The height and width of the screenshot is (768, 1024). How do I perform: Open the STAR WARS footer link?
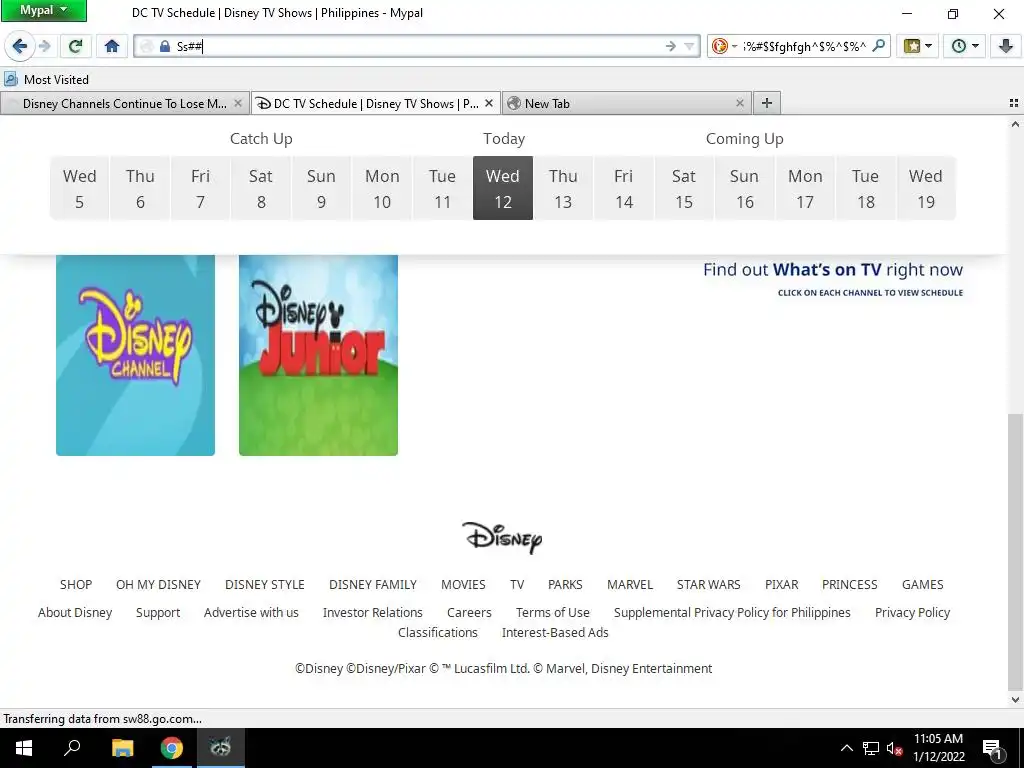coord(709,584)
